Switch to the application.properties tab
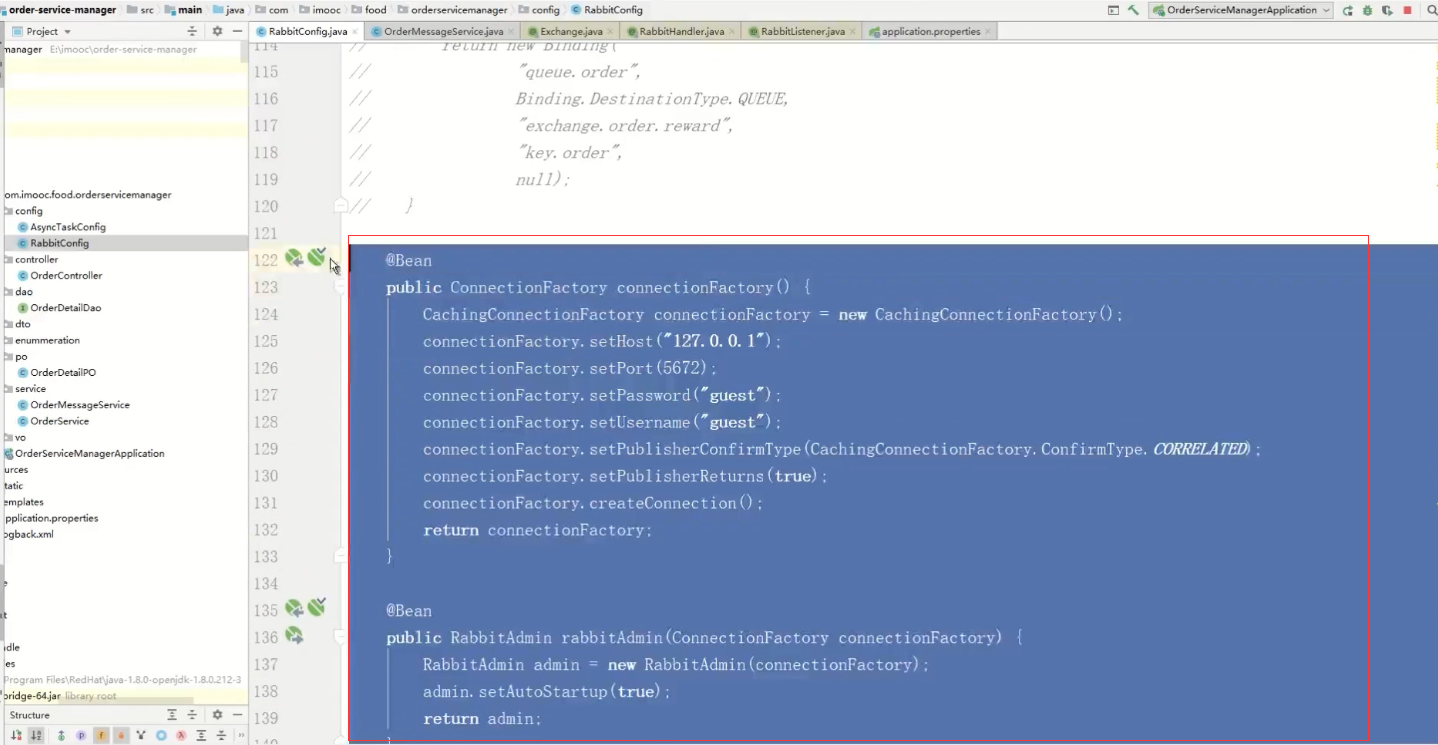Viewport: 1438px width, 745px height. (x=930, y=31)
